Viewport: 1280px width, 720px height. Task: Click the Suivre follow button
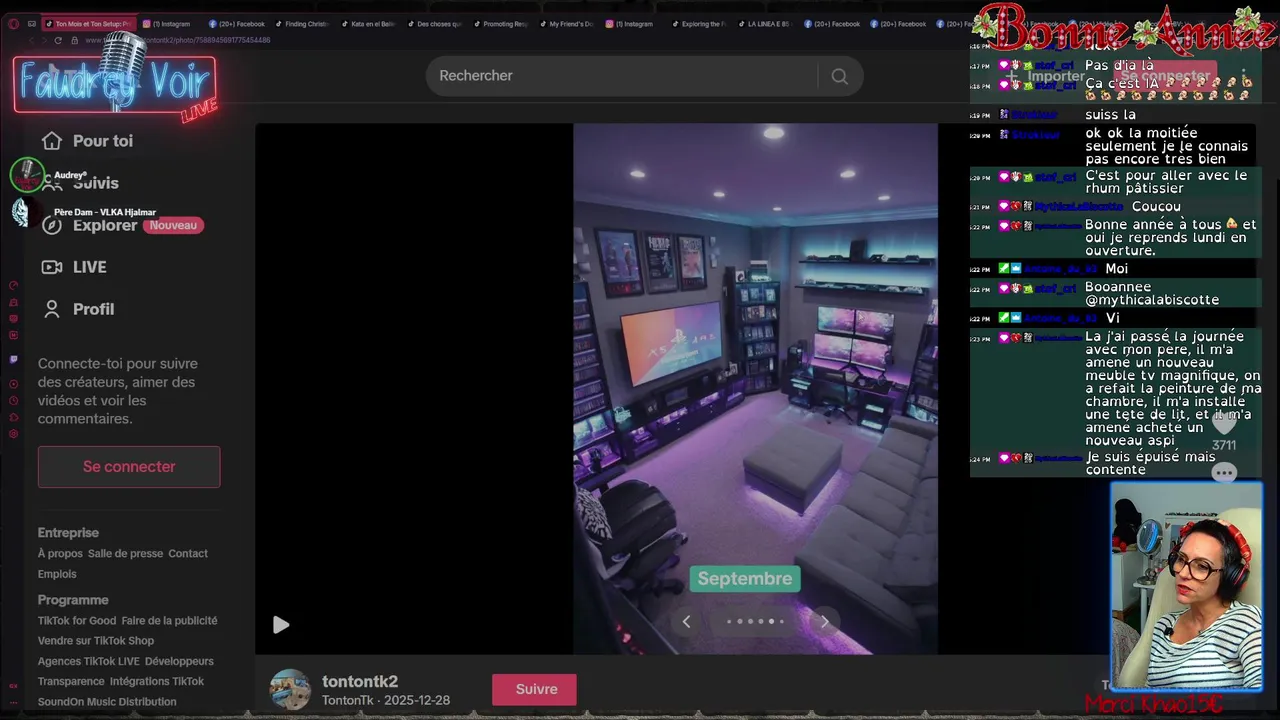(535, 690)
